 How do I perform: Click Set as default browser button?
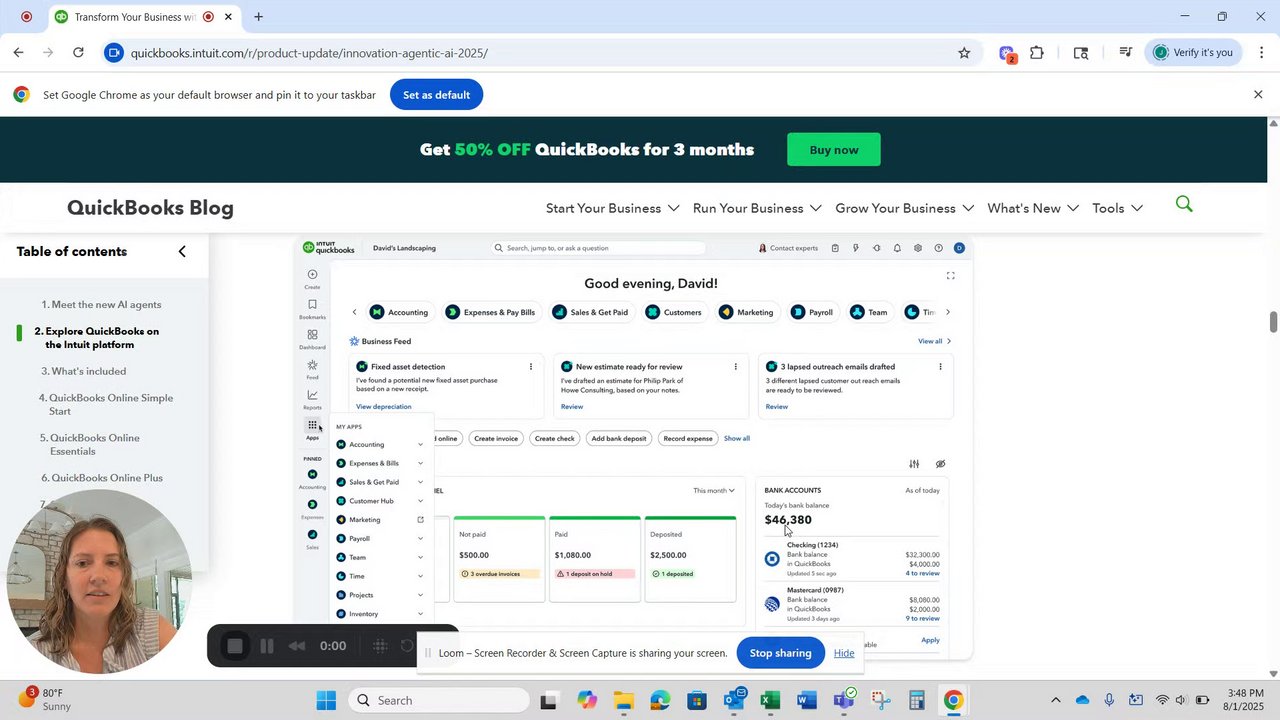tap(436, 95)
